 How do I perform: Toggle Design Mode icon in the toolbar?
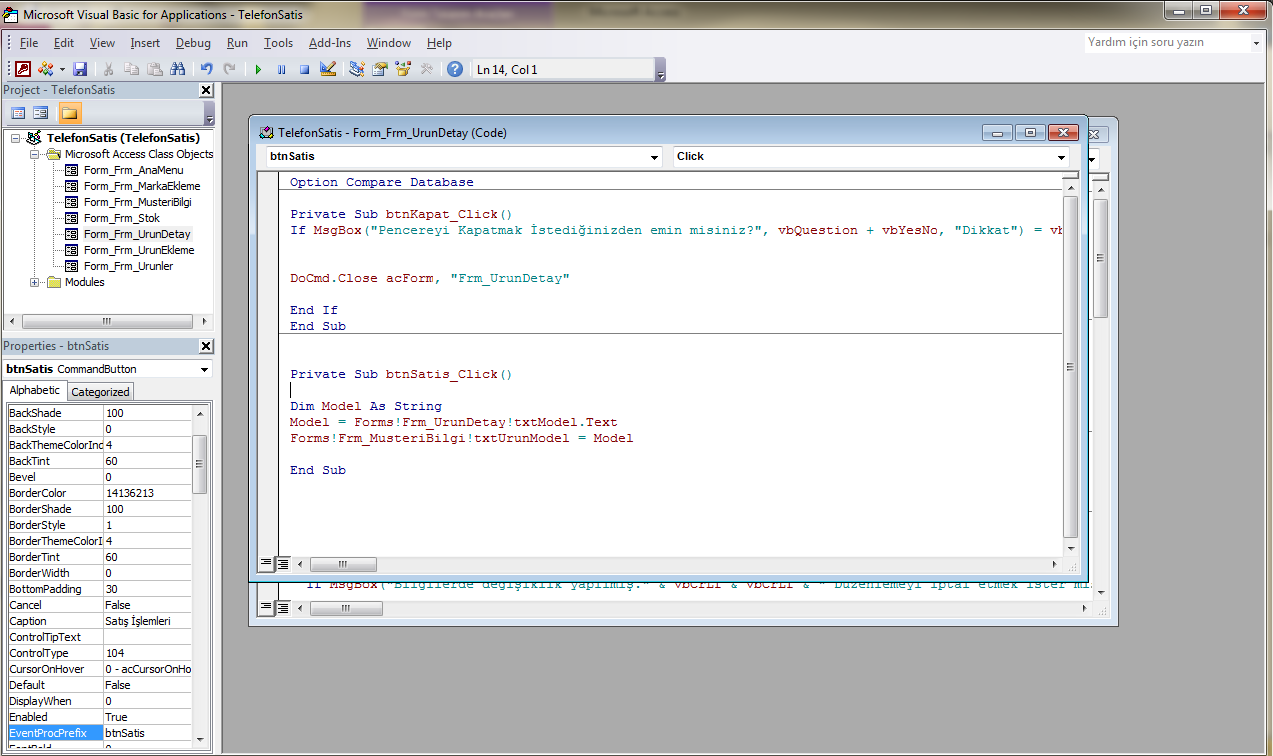tap(327, 69)
